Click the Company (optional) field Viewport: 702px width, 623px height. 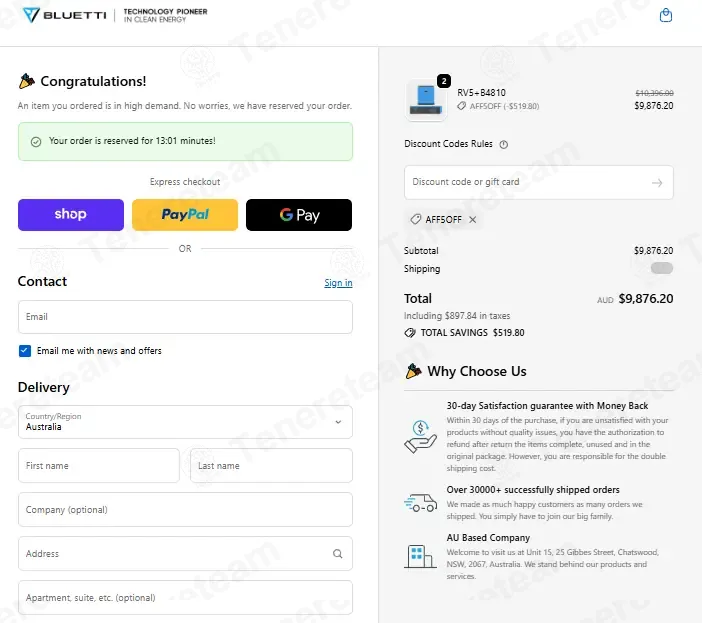(185, 510)
